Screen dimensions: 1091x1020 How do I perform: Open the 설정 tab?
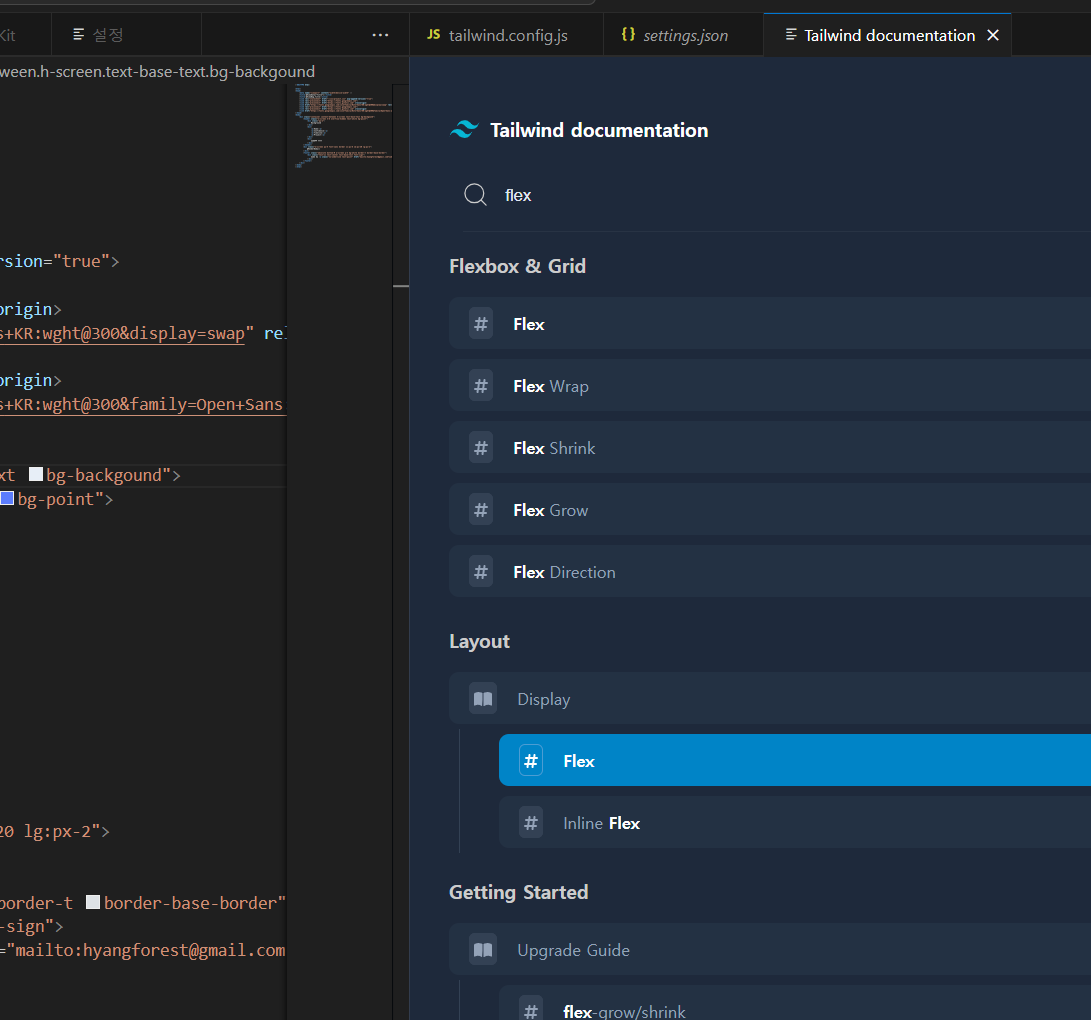tap(126, 35)
